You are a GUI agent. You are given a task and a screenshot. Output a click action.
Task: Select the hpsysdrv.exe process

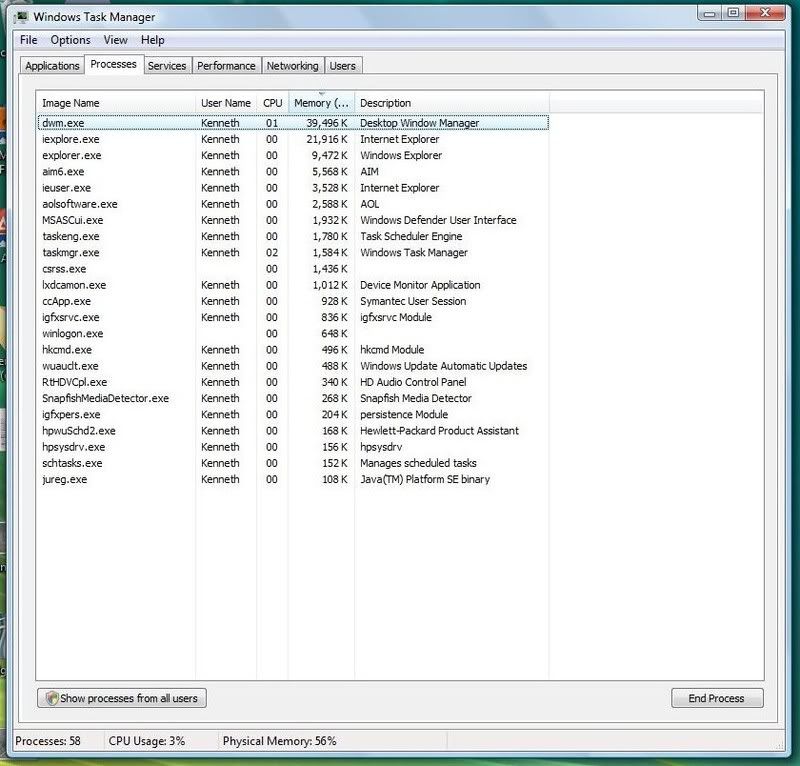pyautogui.click(x=293, y=447)
